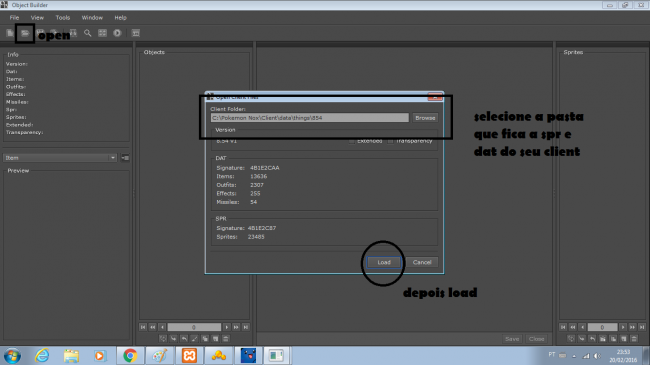Open Internet Explorer from the taskbar
The height and width of the screenshot is (365, 650).
[42, 355]
